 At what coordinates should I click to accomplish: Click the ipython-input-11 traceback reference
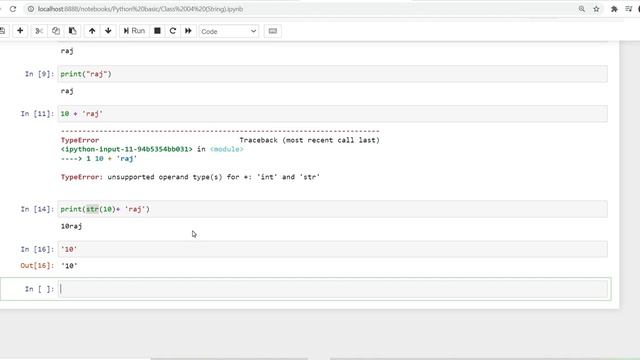[127, 149]
